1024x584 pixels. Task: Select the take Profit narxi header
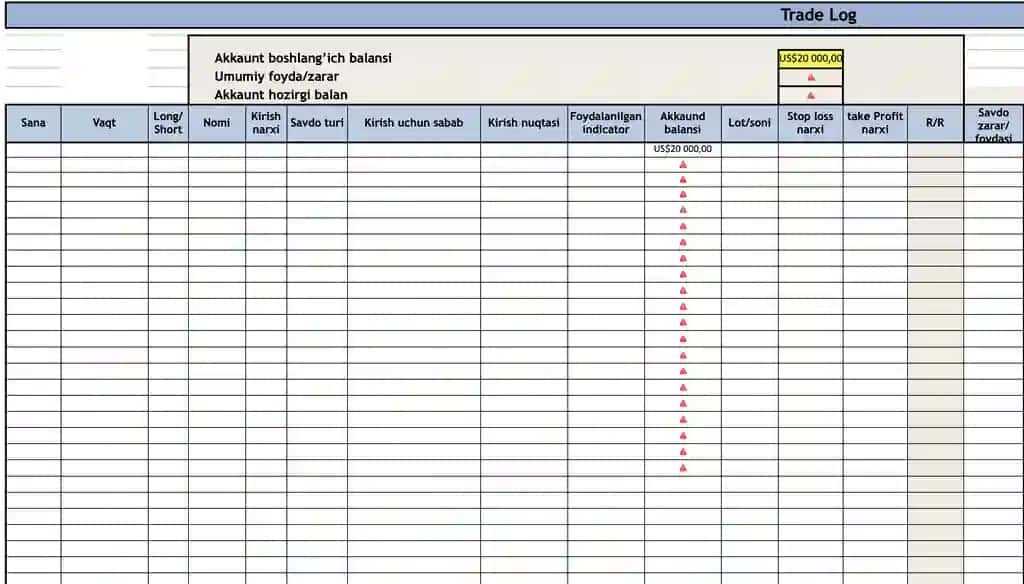click(x=875, y=123)
